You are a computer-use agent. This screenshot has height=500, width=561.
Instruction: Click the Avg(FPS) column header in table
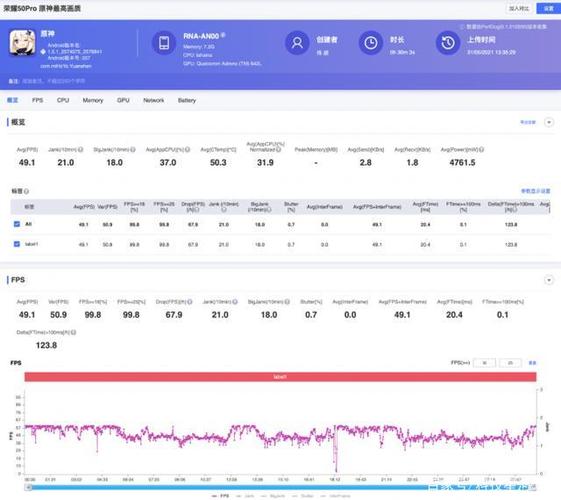tap(84, 207)
